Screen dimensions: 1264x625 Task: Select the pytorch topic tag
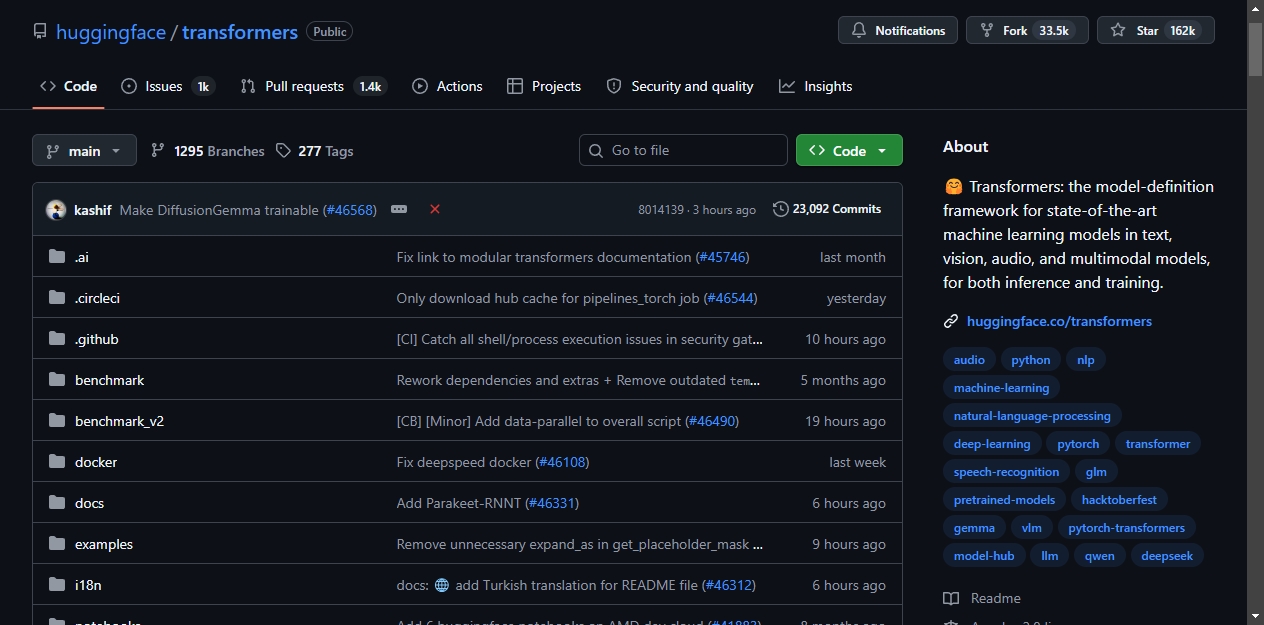click(1078, 444)
